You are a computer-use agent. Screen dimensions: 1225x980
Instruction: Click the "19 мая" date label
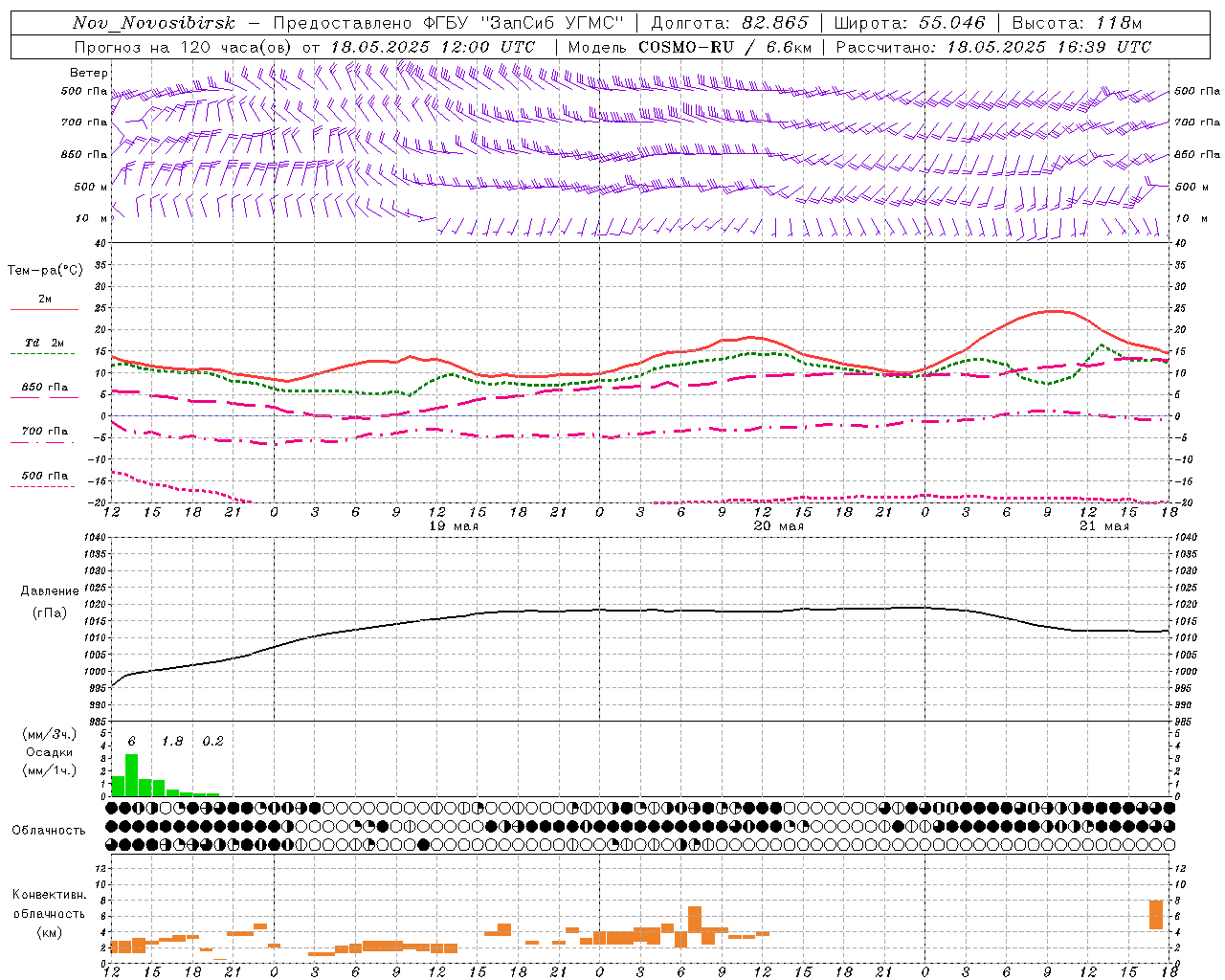[454, 526]
